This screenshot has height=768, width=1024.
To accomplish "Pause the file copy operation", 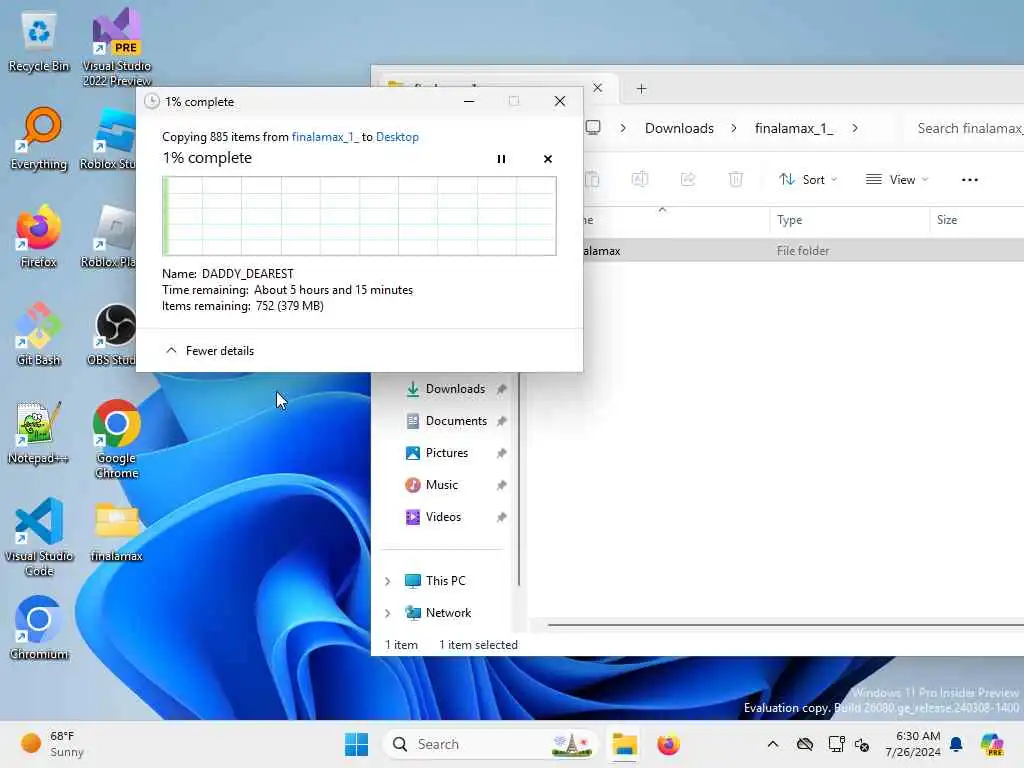I will coord(501,159).
